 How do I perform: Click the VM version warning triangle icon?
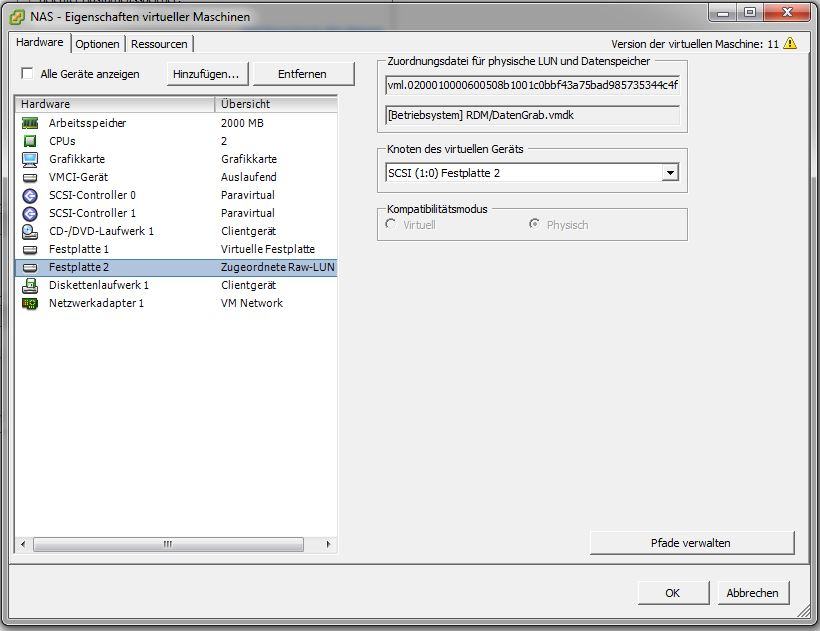(790, 43)
